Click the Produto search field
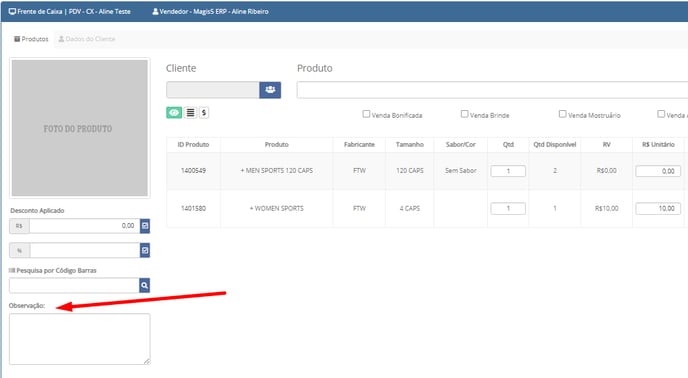 [x=492, y=90]
